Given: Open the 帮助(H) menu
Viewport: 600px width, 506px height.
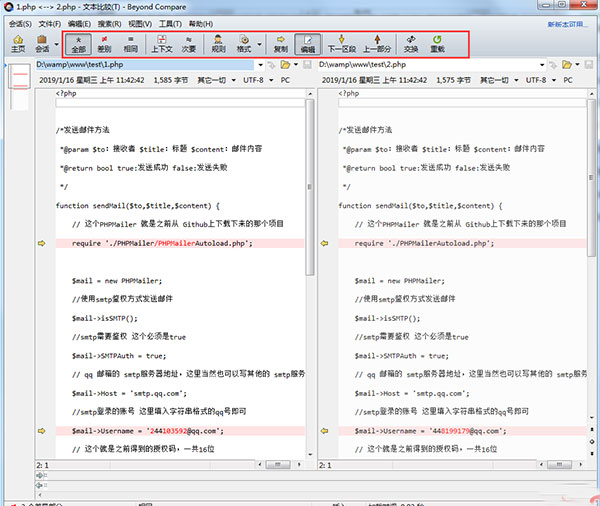Looking at the screenshot, I should coord(201,24).
